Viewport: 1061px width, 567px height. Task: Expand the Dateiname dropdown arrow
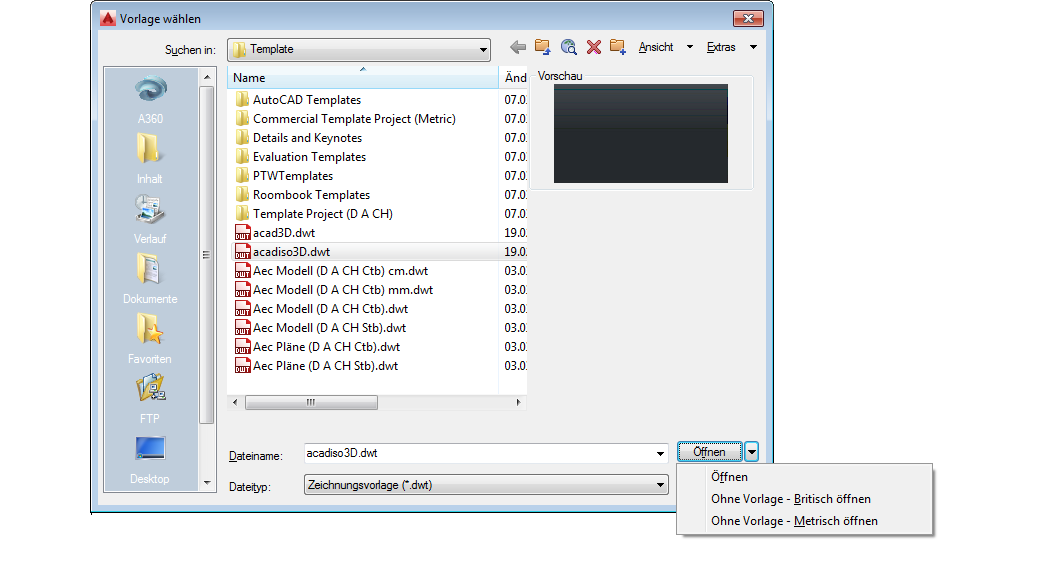[660, 453]
